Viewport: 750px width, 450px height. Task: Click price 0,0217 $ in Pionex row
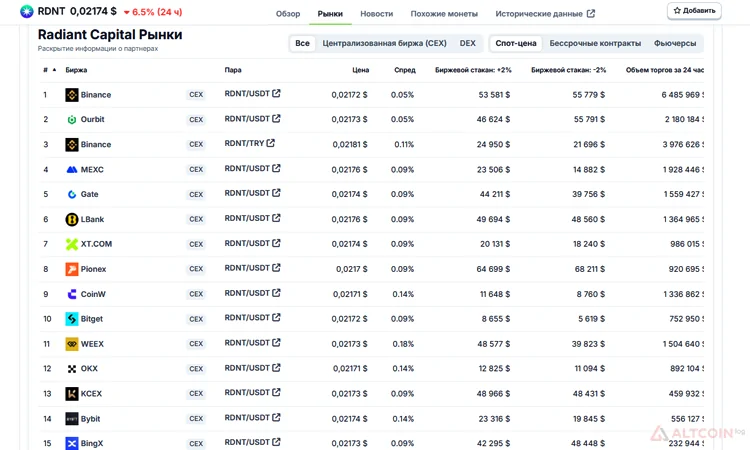pyautogui.click(x=352, y=269)
